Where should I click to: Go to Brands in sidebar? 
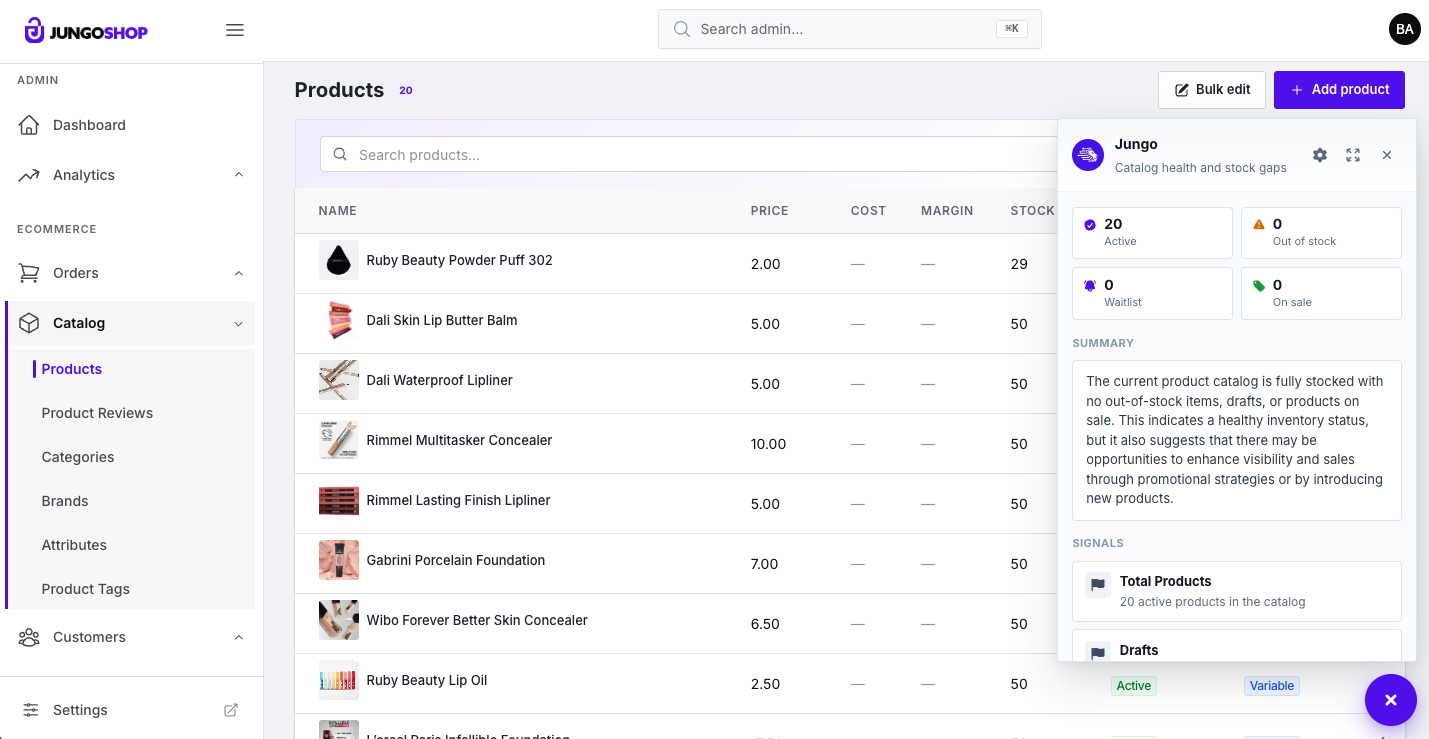tap(65, 501)
